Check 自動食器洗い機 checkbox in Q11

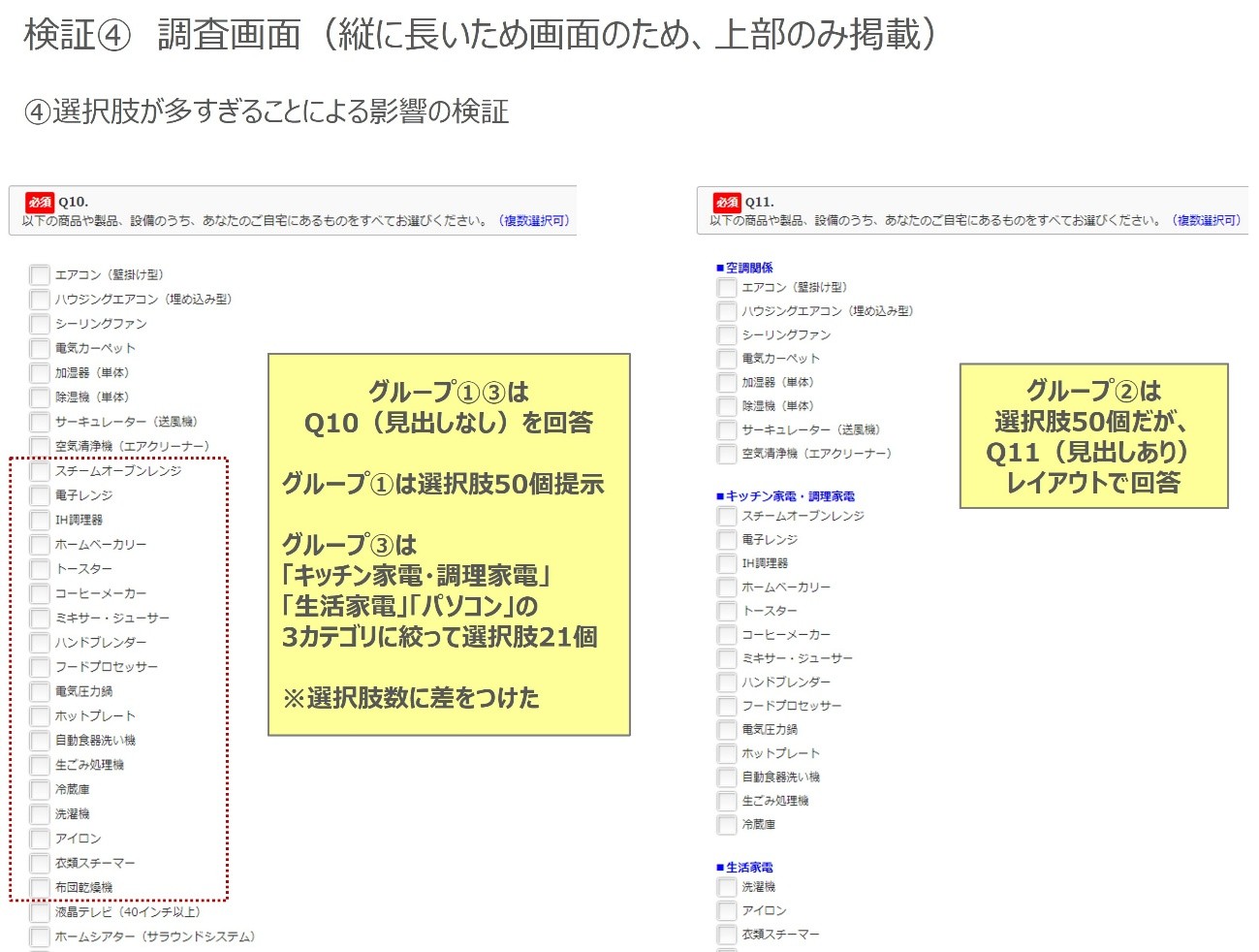pyautogui.click(x=726, y=777)
